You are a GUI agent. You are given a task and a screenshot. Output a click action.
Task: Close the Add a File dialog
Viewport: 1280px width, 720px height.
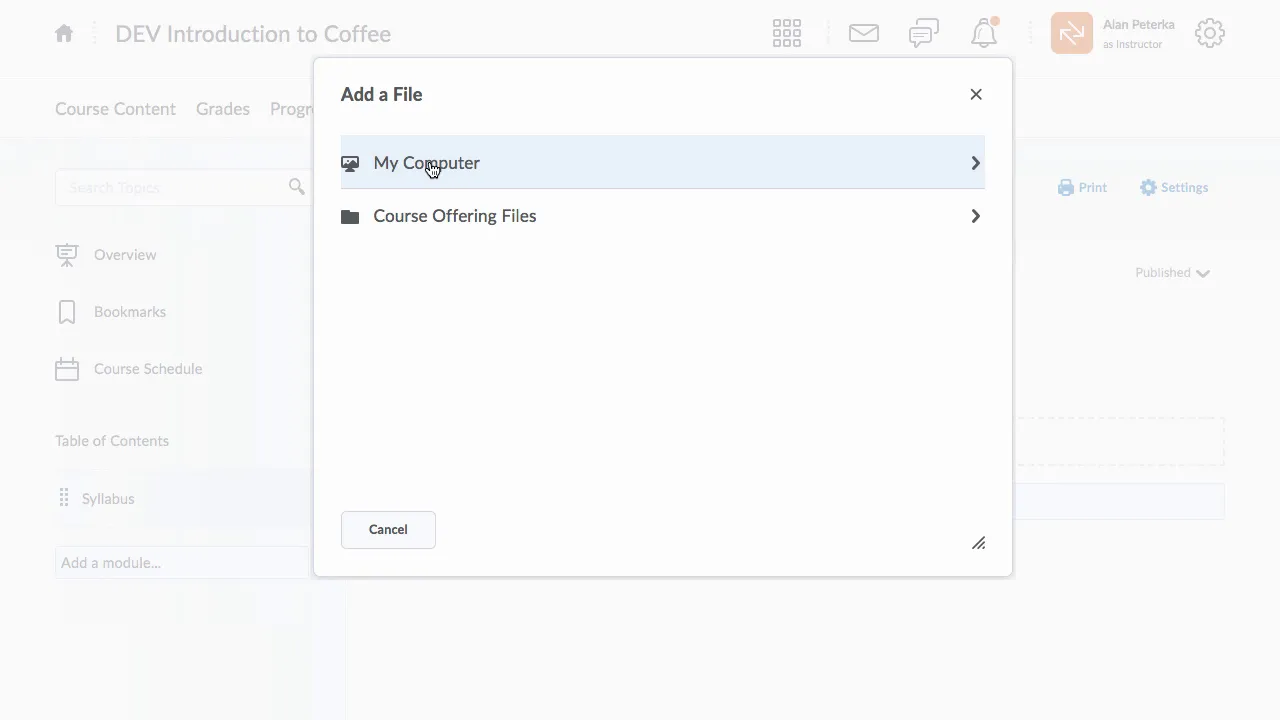[976, 94]
